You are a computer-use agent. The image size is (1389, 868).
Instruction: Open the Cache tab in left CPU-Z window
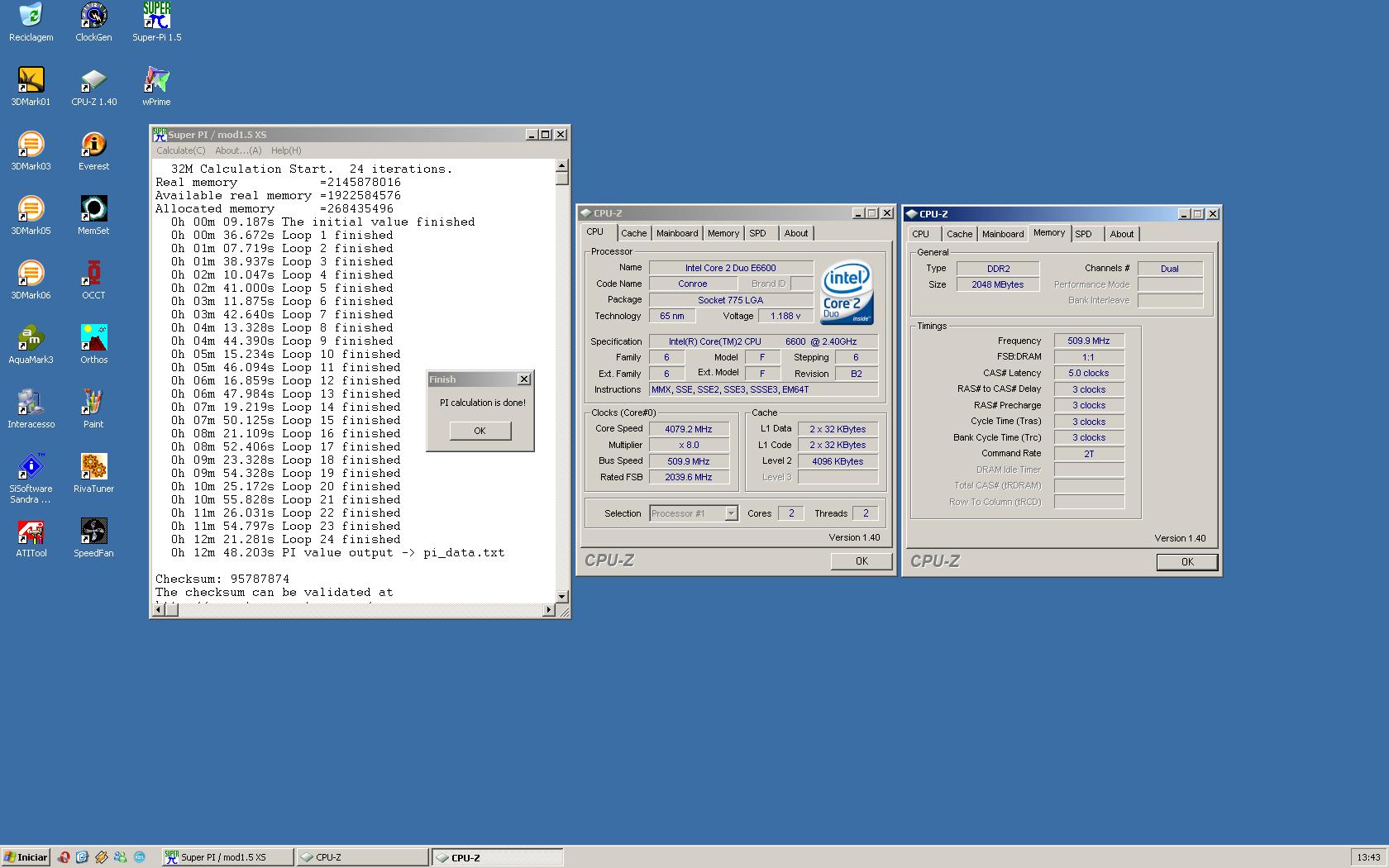[x=633, y=233]
